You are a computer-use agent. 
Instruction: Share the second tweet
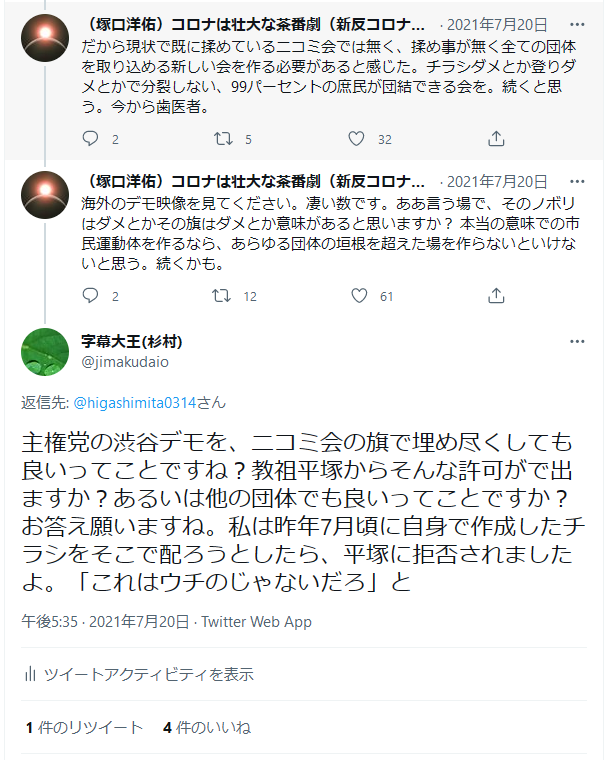(x=496, y=295)
